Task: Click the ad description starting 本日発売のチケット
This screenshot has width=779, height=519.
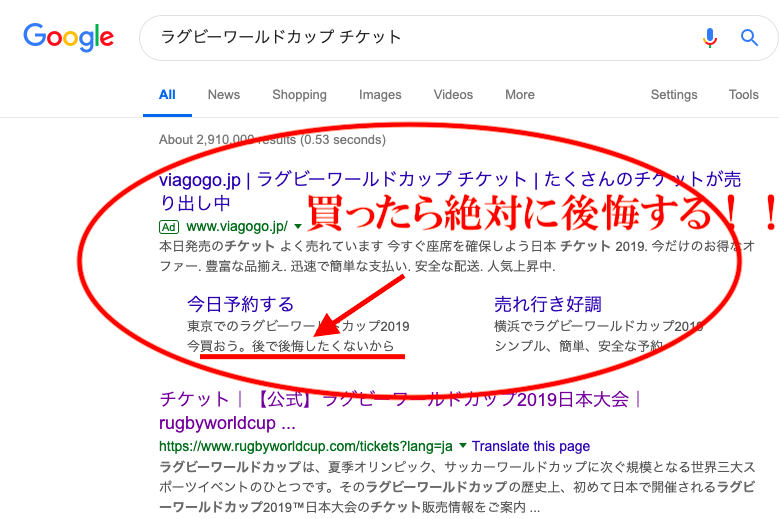Action: point(457,256)
